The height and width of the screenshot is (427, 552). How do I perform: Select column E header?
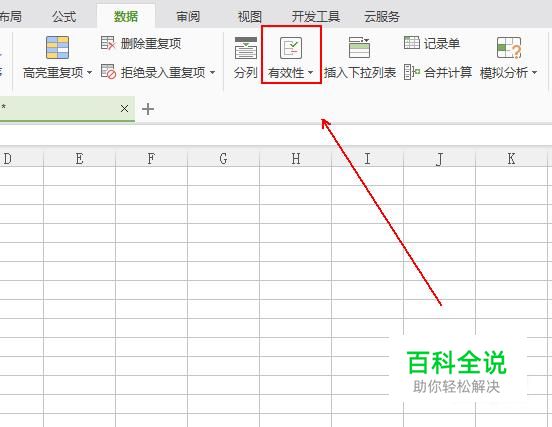coord(80,159)
